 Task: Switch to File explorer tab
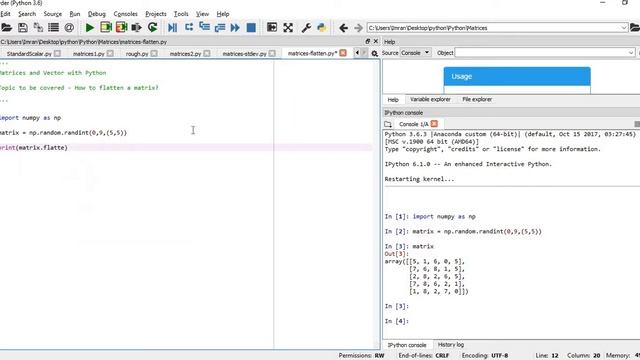pyautogui.click(x=477, y=99)
